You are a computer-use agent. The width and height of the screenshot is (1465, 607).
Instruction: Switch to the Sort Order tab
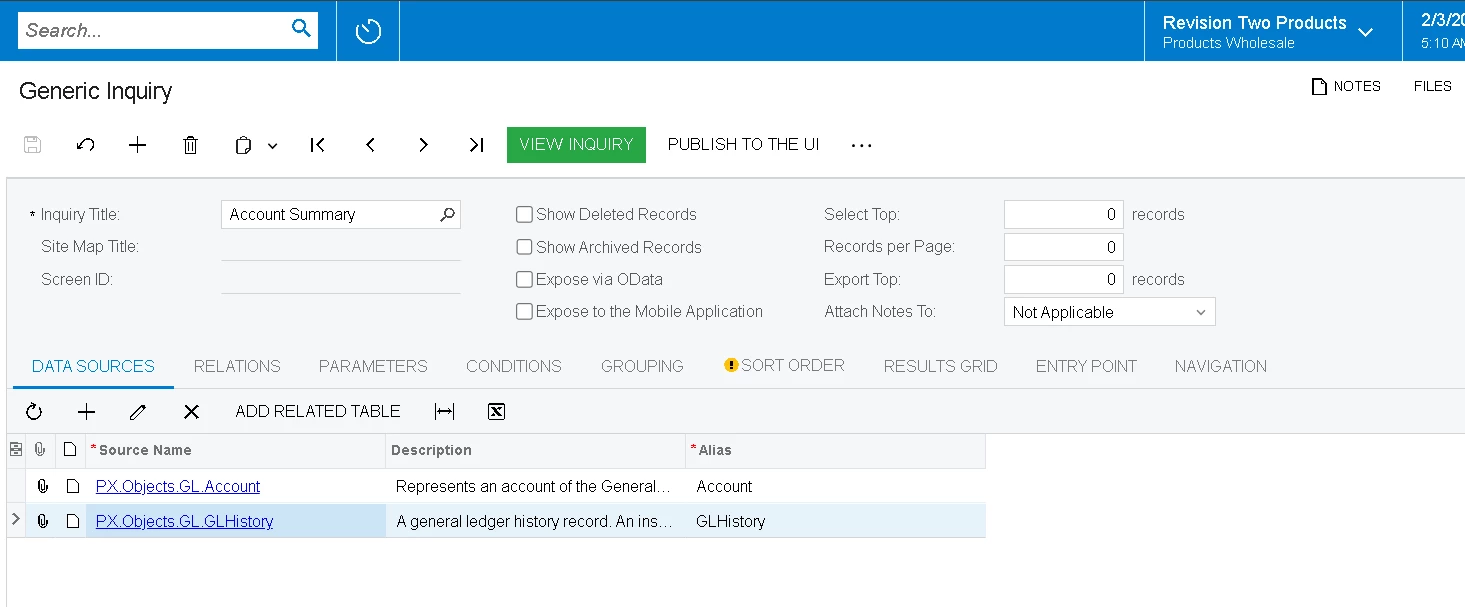point(785,365)
